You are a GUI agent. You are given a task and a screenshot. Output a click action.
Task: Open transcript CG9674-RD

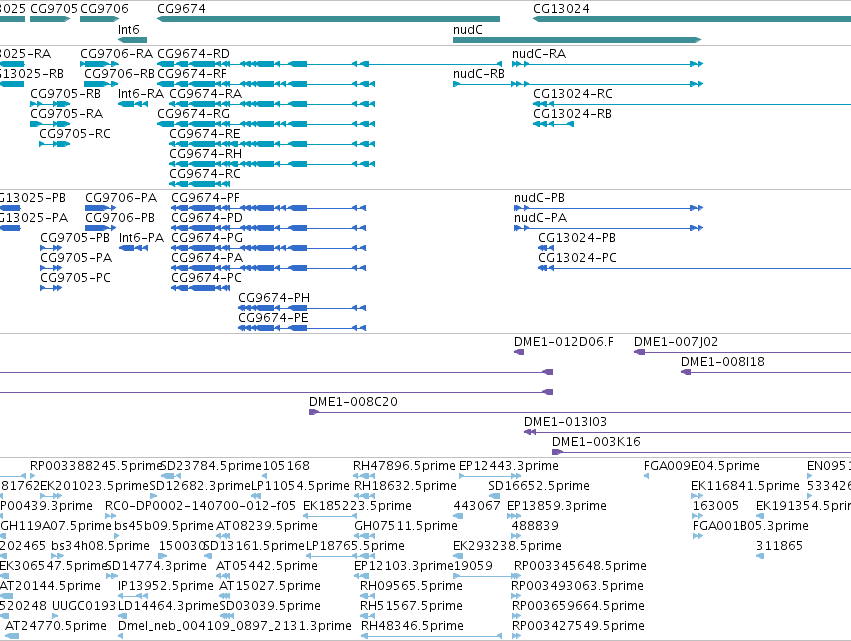click(193, 54)
